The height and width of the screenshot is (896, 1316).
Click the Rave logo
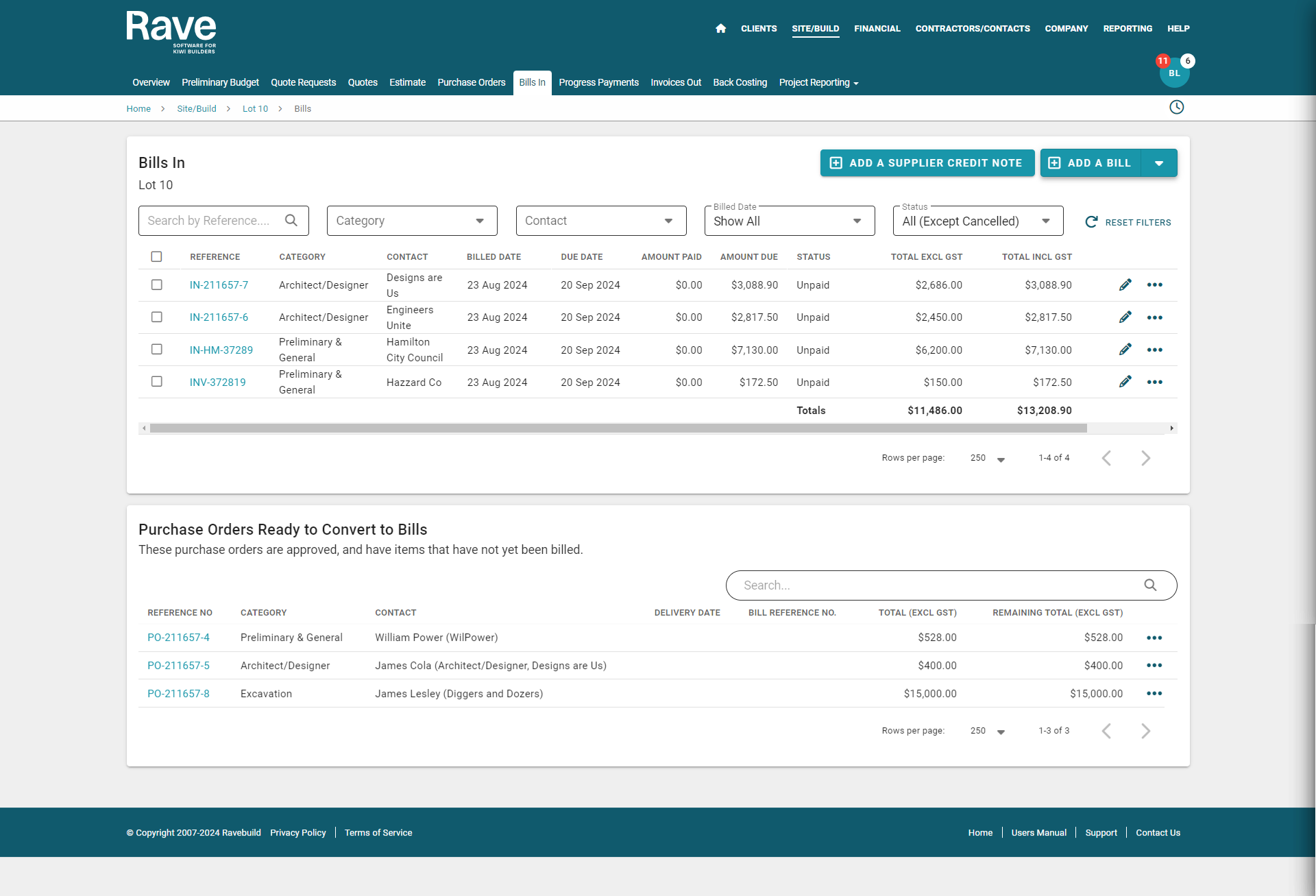(x=171, y=32)
